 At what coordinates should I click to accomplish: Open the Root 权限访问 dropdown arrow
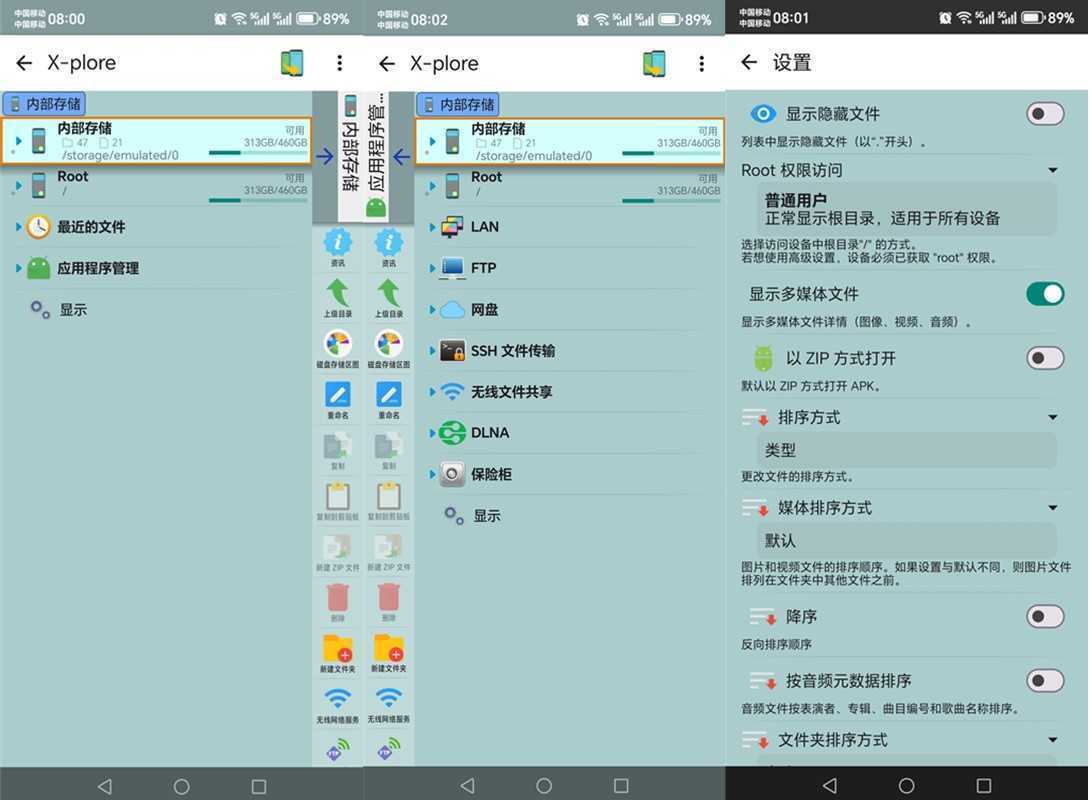pos(1053,170)
